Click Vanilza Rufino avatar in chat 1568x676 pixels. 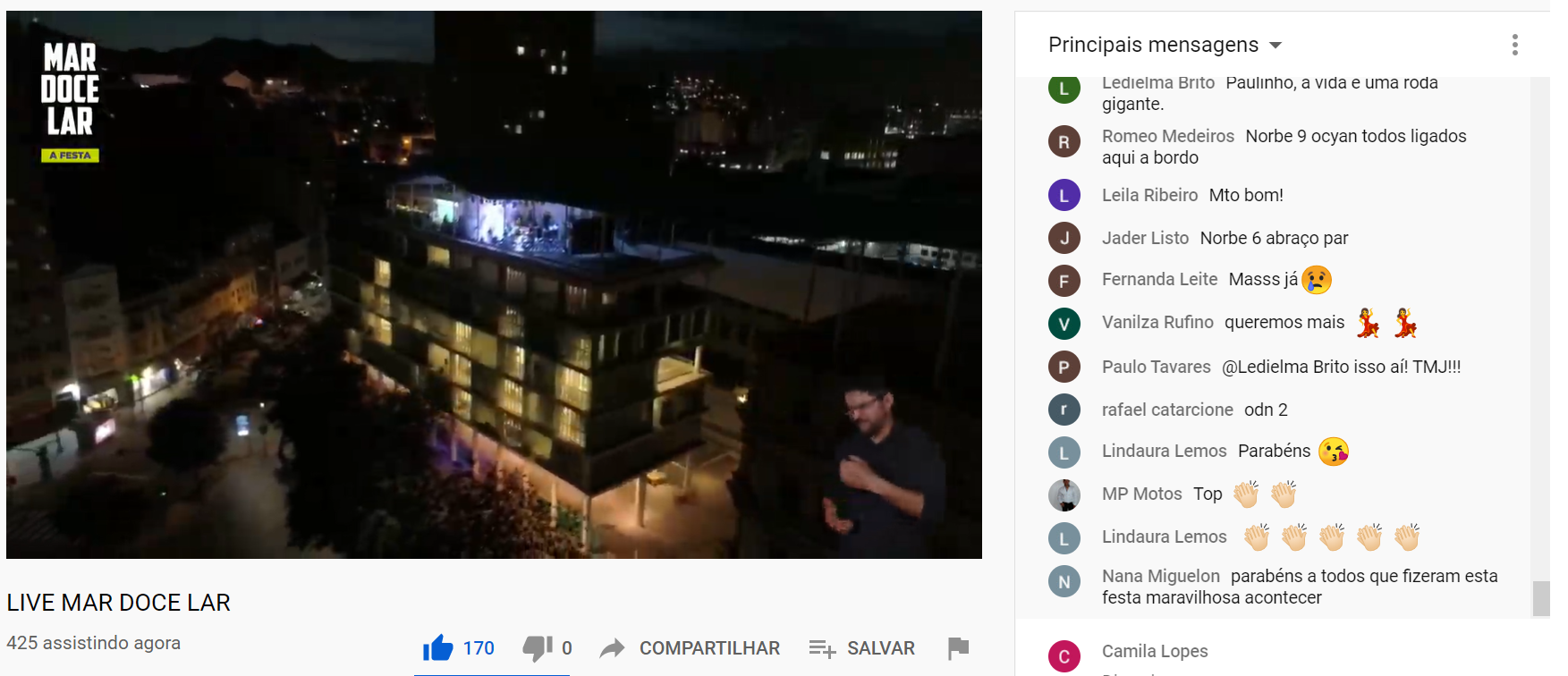[1064, 324]
